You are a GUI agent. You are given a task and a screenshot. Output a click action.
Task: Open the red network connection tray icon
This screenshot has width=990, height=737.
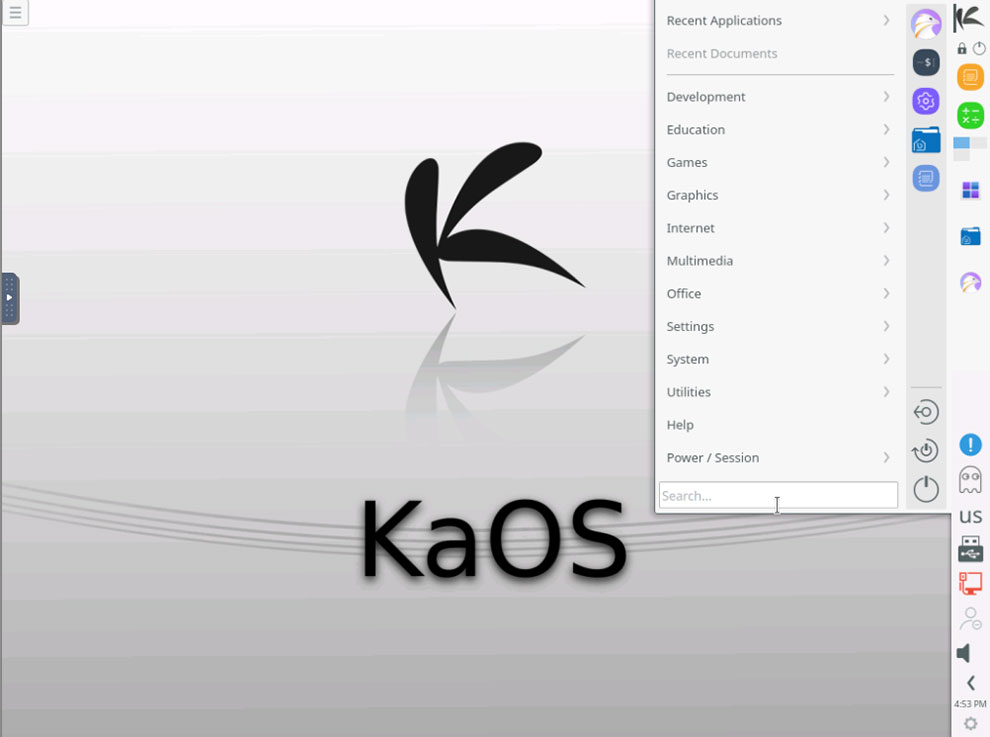[x=970, y=583]
